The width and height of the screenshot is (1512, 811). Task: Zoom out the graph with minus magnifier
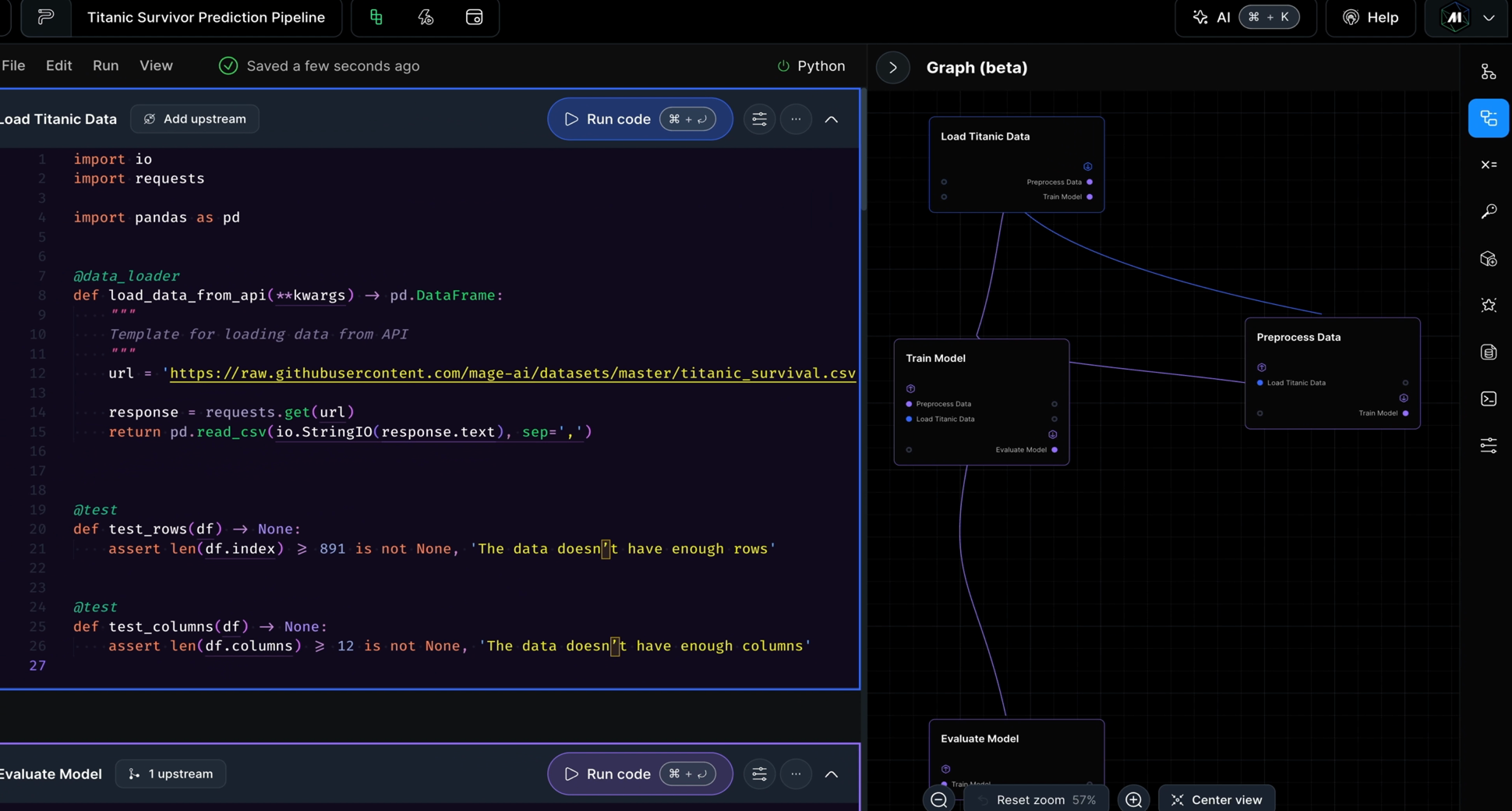939,799
